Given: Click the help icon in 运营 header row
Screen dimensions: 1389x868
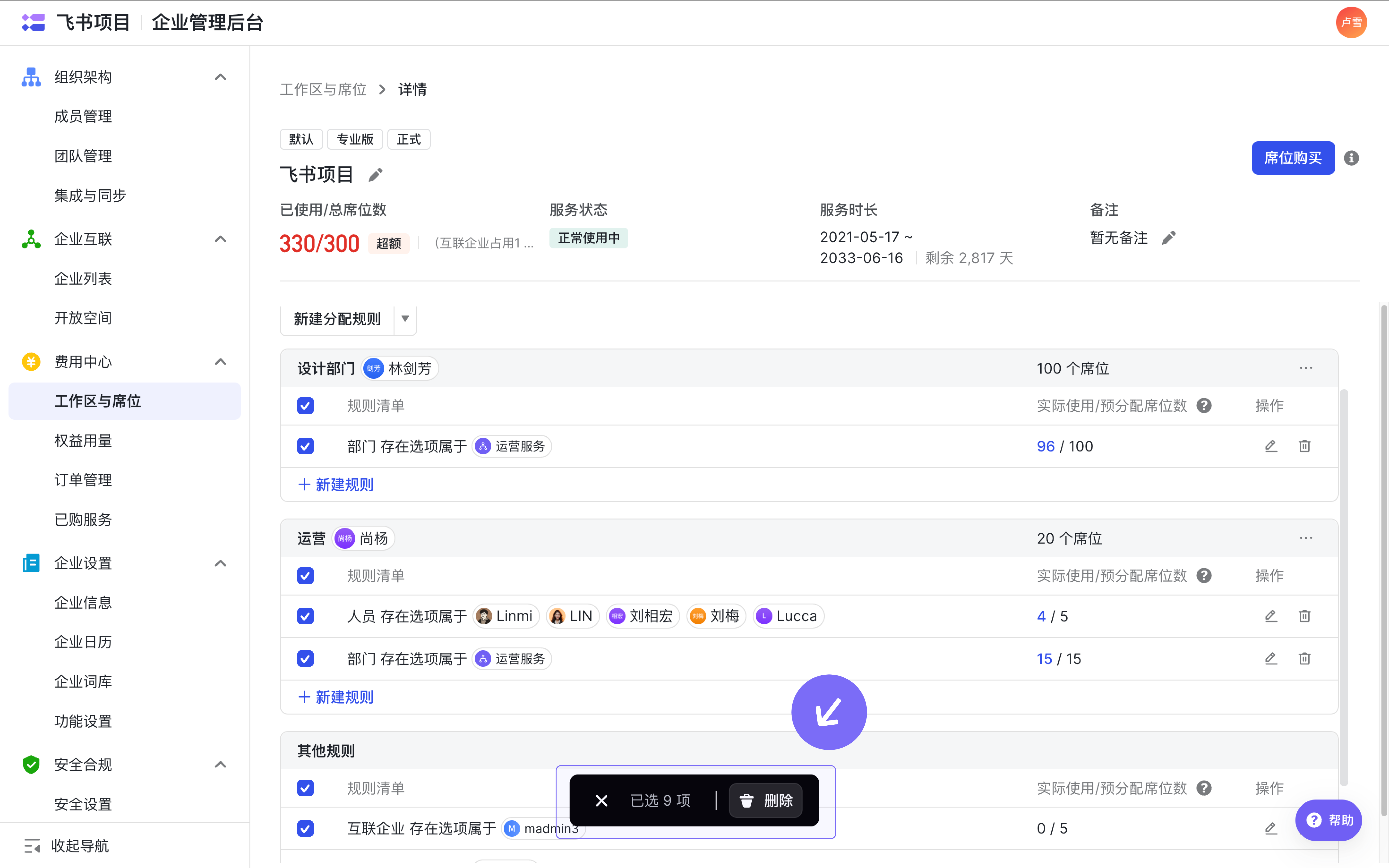Looking at the screenshot, I should (x=1204, y=576).
